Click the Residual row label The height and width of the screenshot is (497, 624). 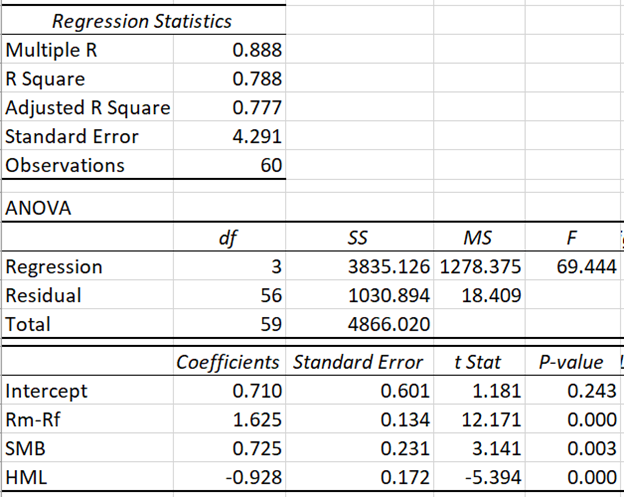pyautogui.click(x=43, y=296)
